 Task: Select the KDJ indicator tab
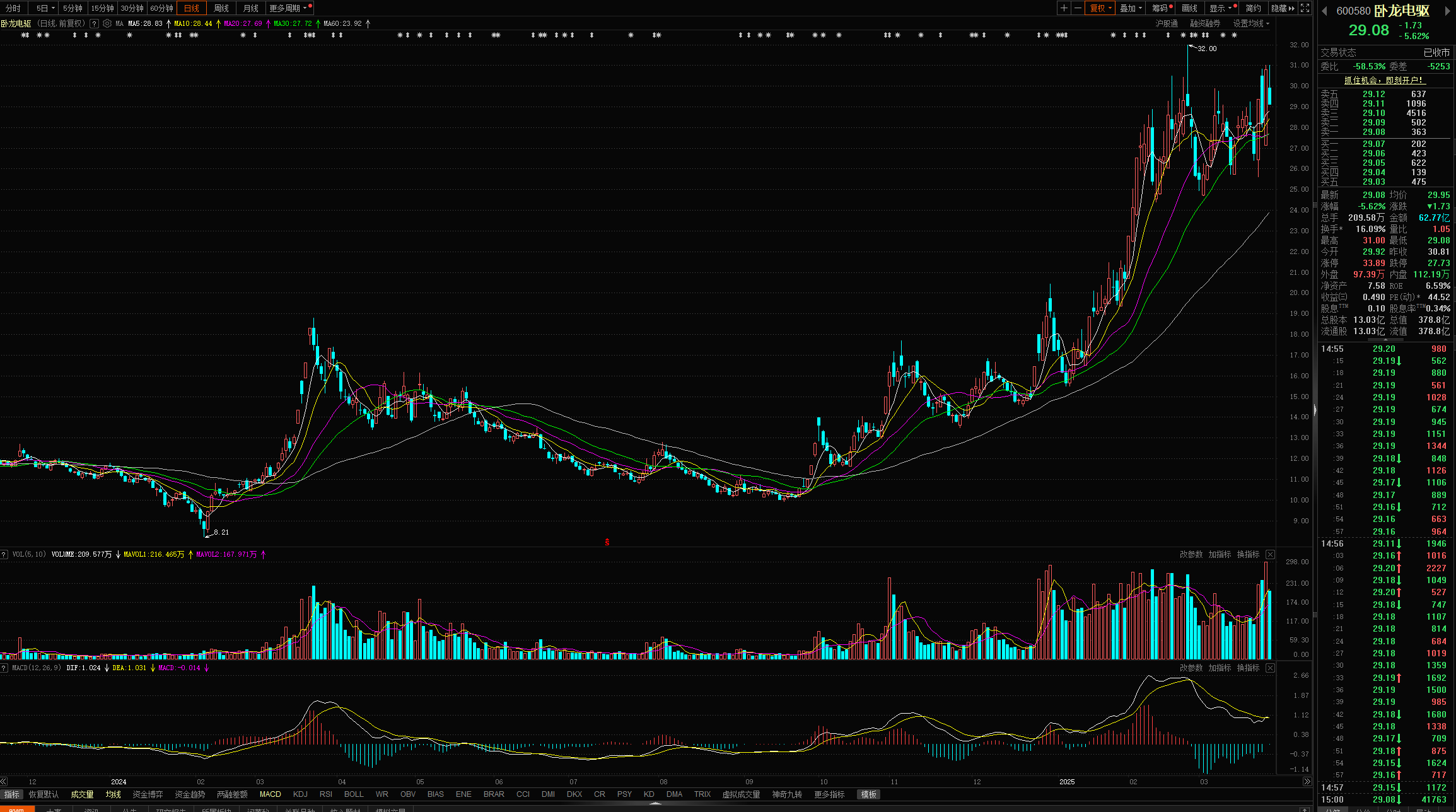[x=300, y=794]
